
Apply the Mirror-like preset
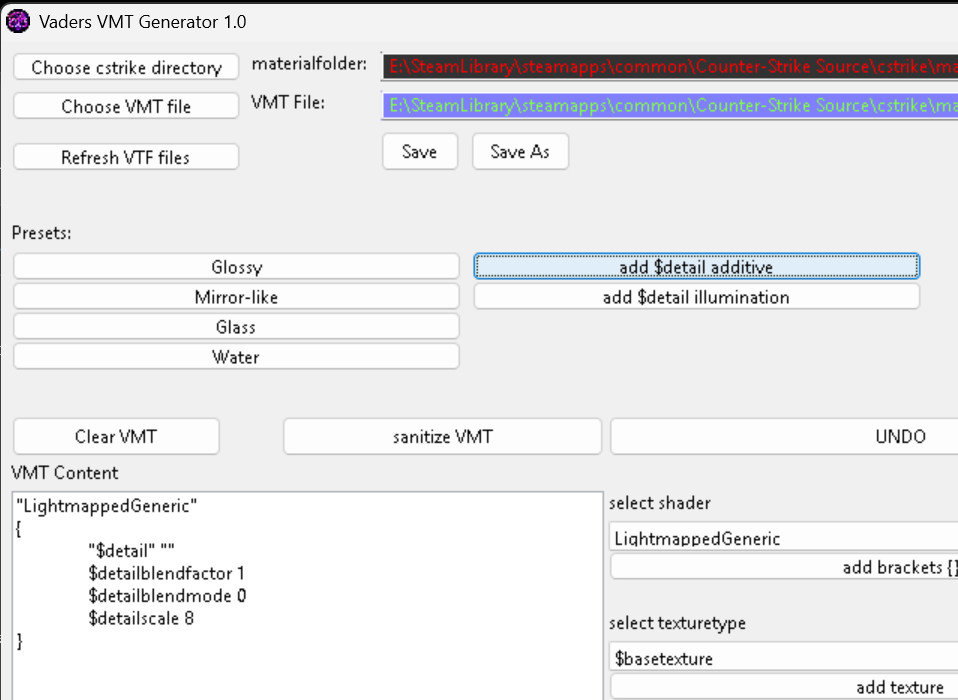236,297
